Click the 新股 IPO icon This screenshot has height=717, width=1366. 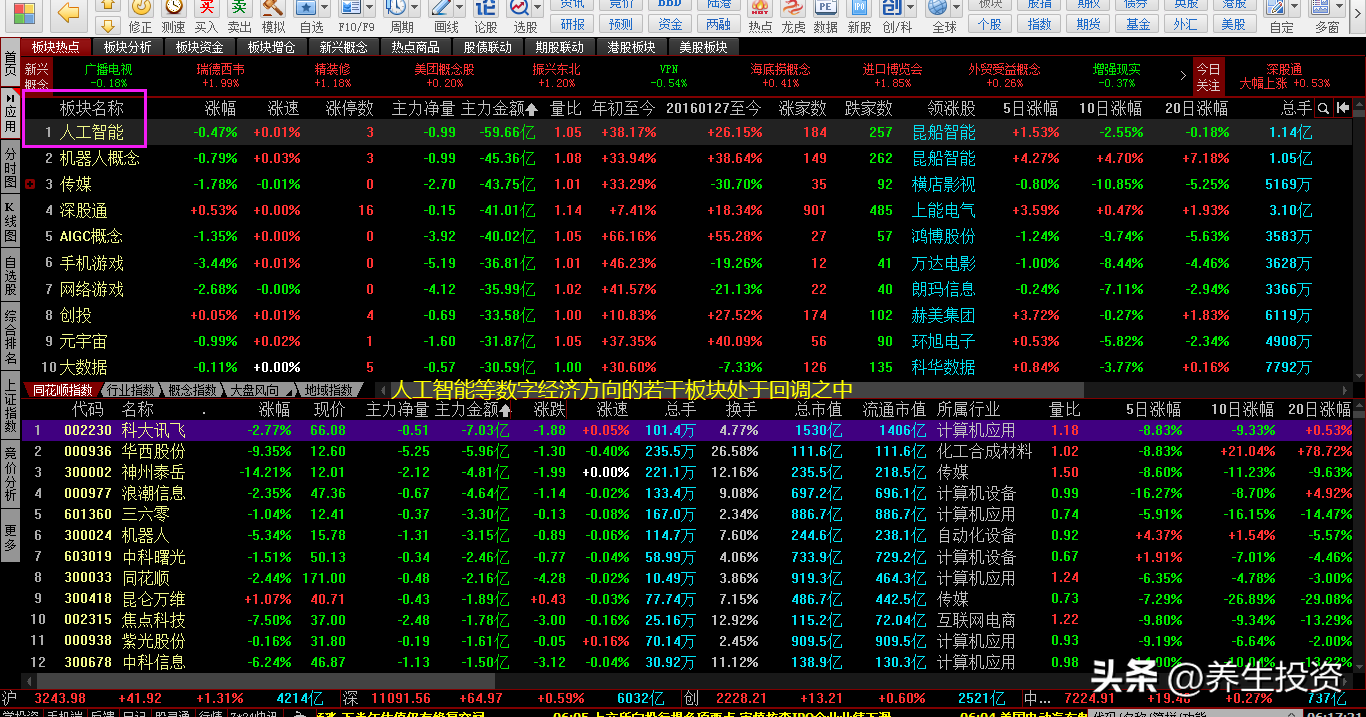[x=859, y=8]
